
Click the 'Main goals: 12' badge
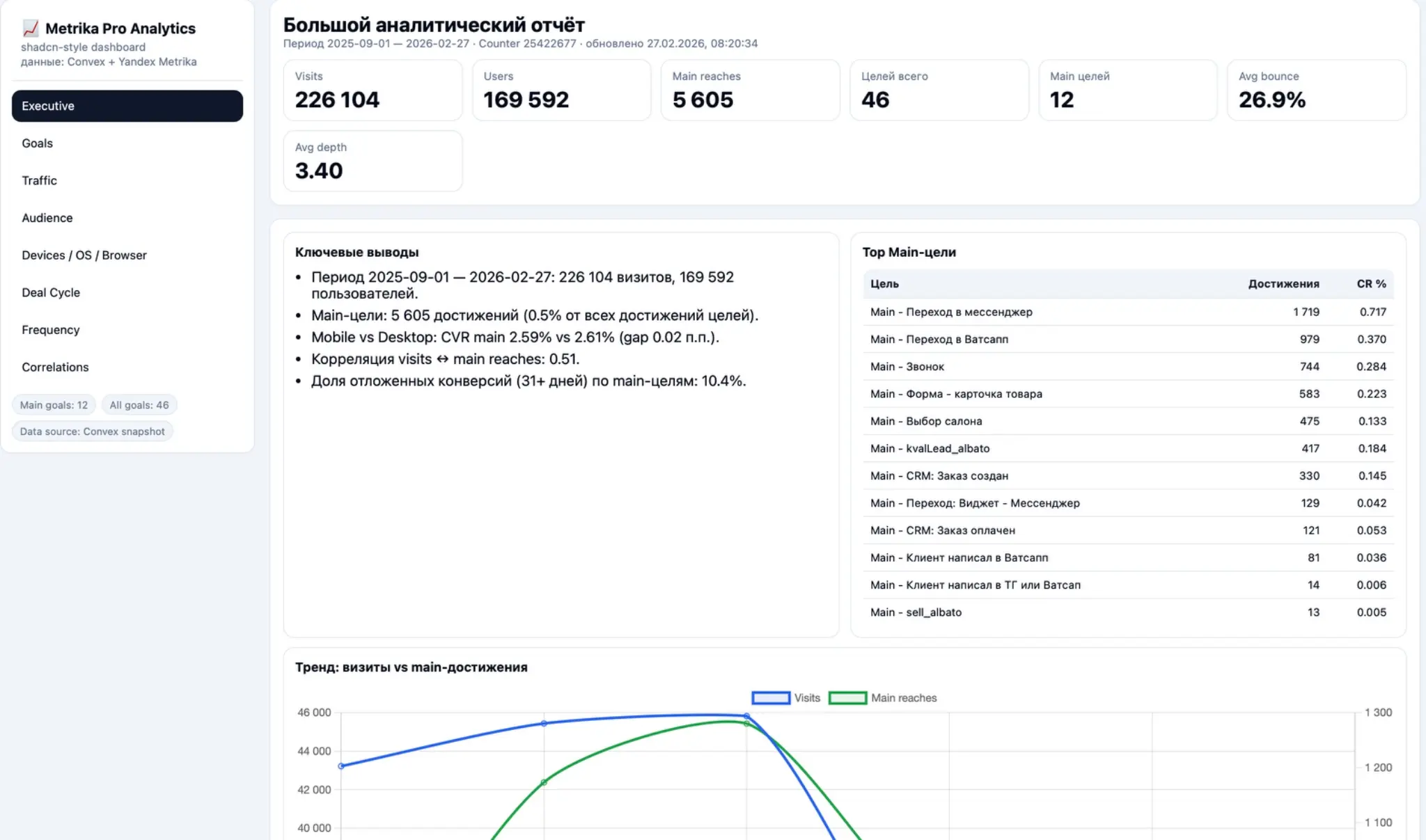54,405
